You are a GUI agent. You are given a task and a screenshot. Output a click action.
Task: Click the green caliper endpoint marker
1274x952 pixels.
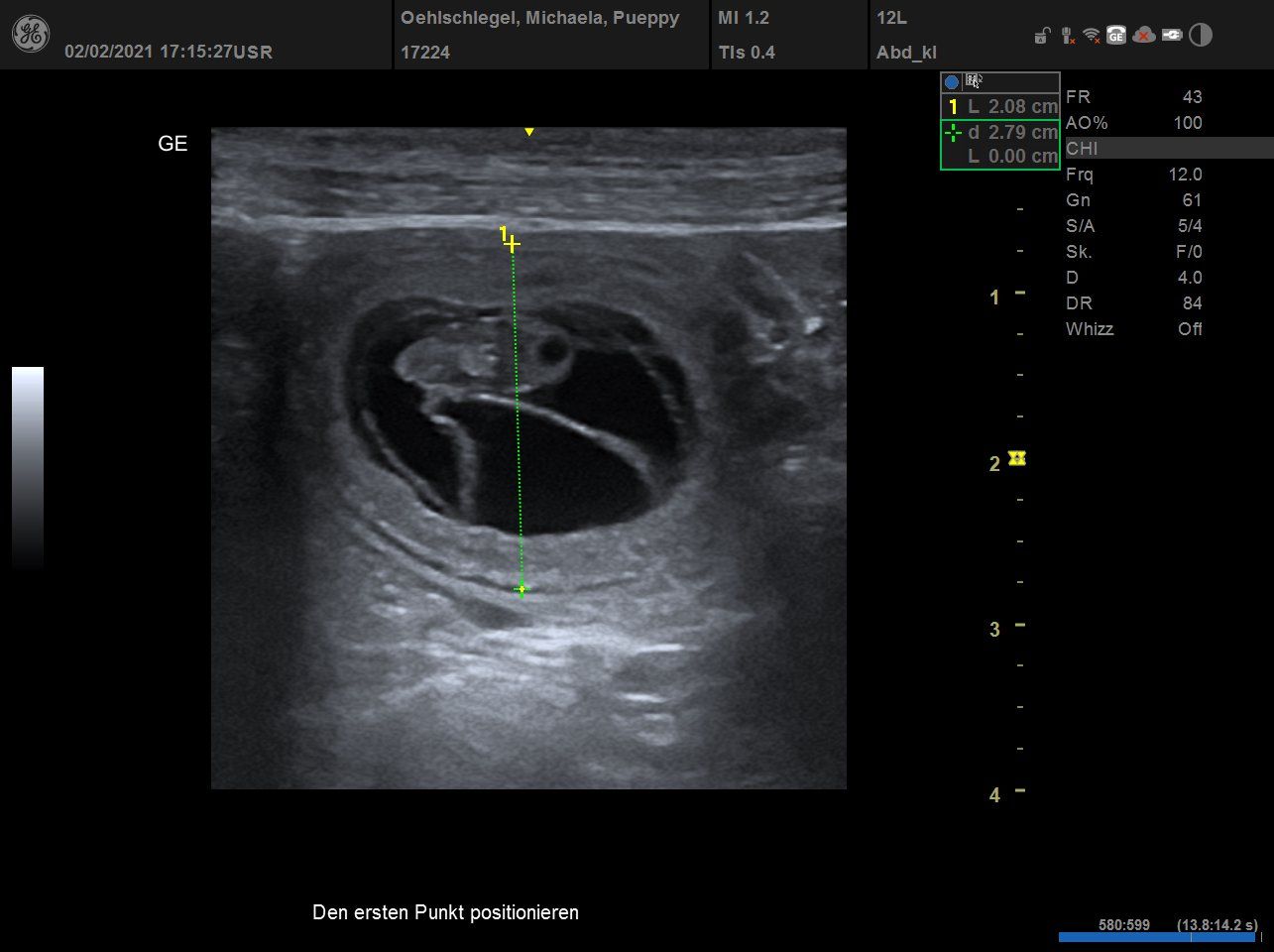point(521,589)
